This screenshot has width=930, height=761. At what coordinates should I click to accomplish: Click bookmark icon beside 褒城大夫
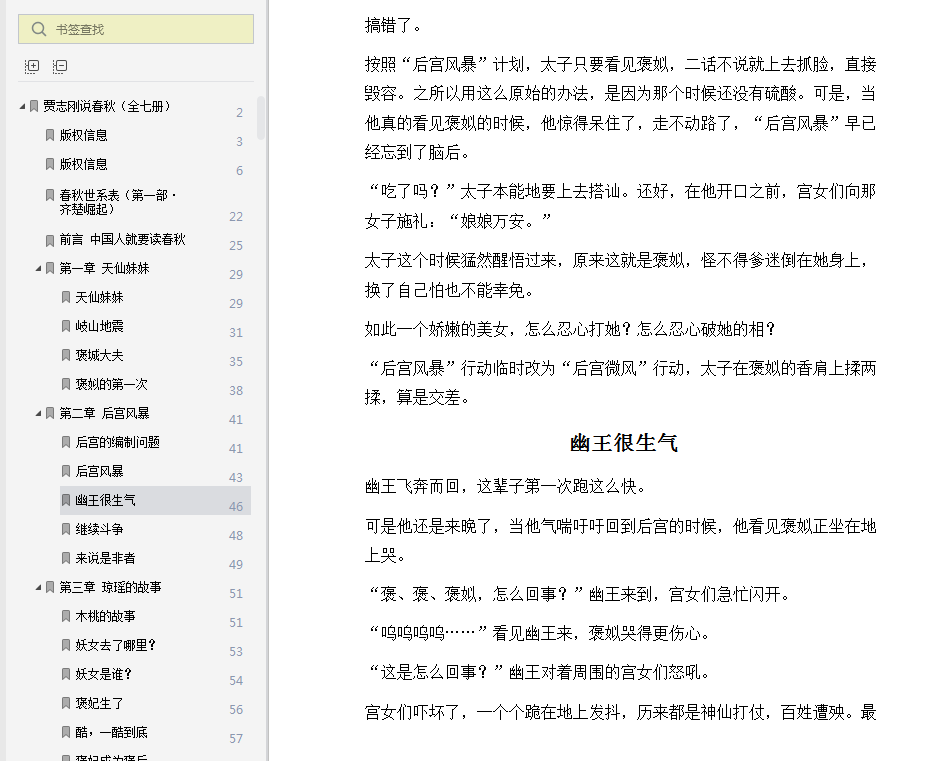coord(66,355)
